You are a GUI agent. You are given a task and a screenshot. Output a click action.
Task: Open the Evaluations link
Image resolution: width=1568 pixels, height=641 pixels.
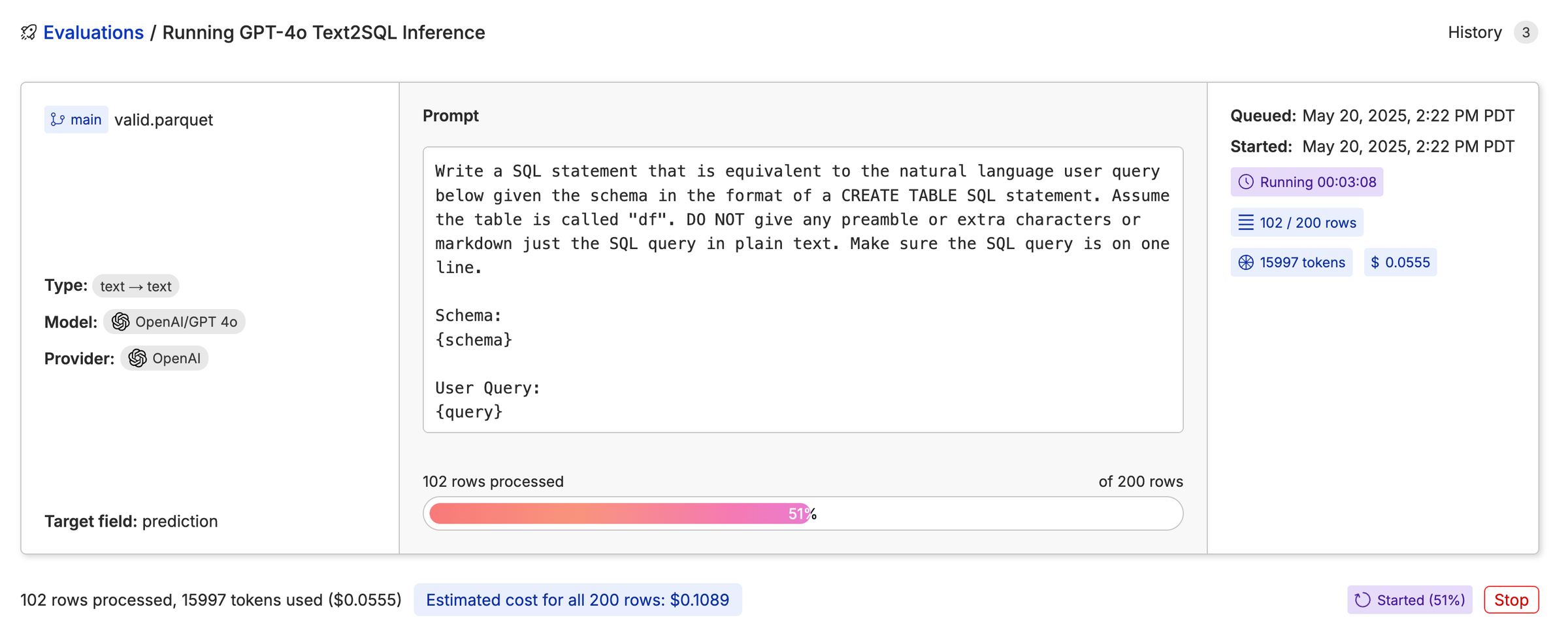pos(93,32)
